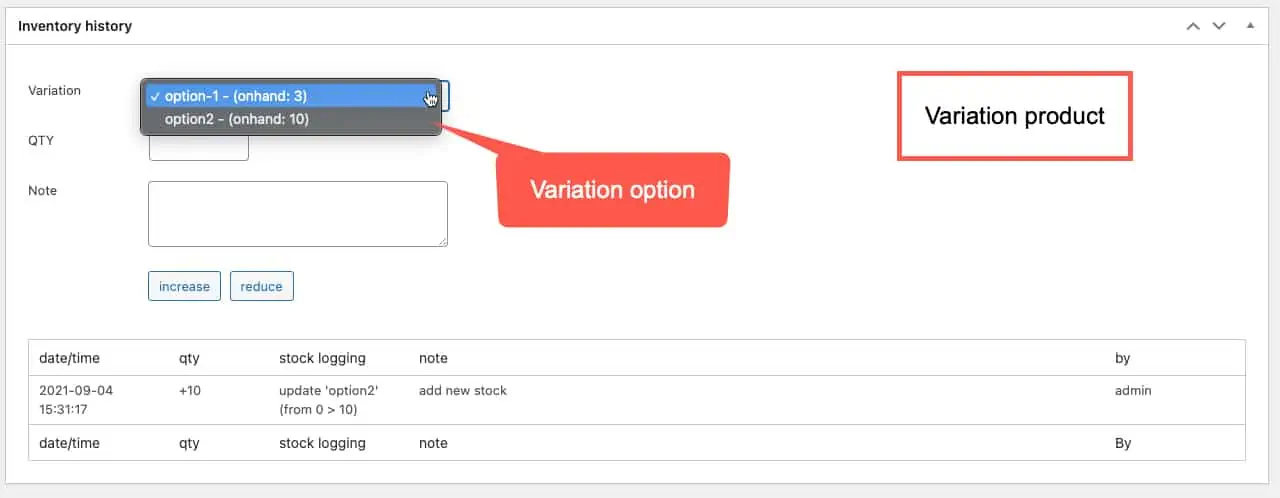Click the move panel down arrow
This screenshot has width=1280, height=498.
1219,26
